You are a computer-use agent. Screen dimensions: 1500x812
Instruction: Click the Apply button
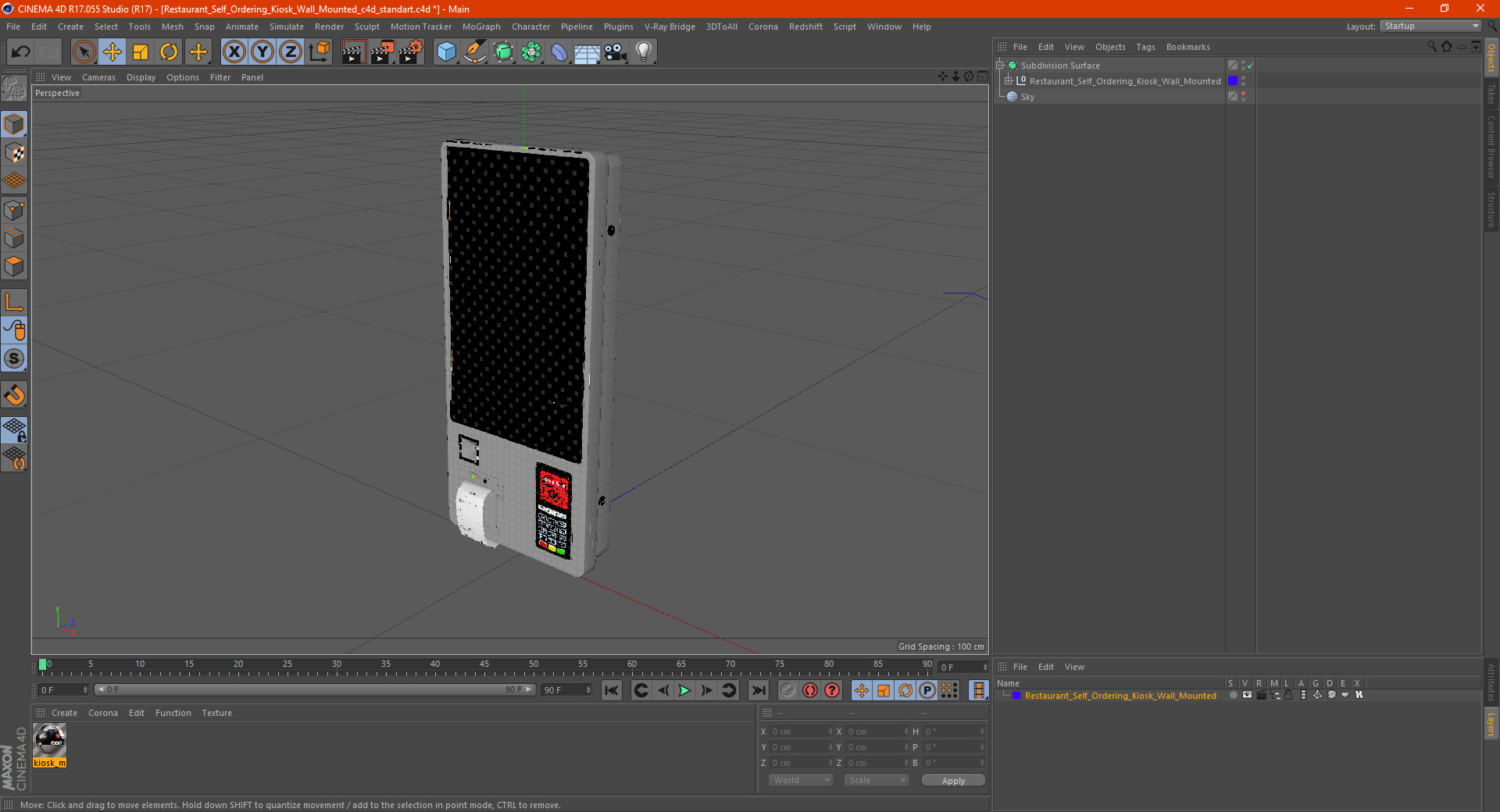tap(953, 781)
